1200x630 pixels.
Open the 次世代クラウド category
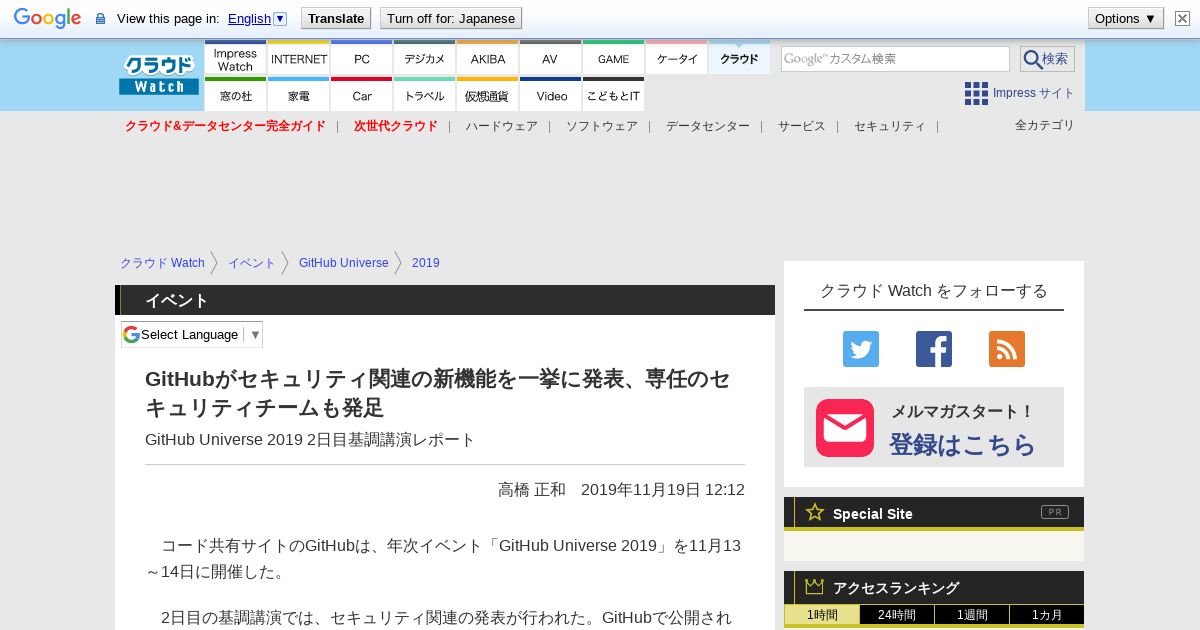pos(396,126)
